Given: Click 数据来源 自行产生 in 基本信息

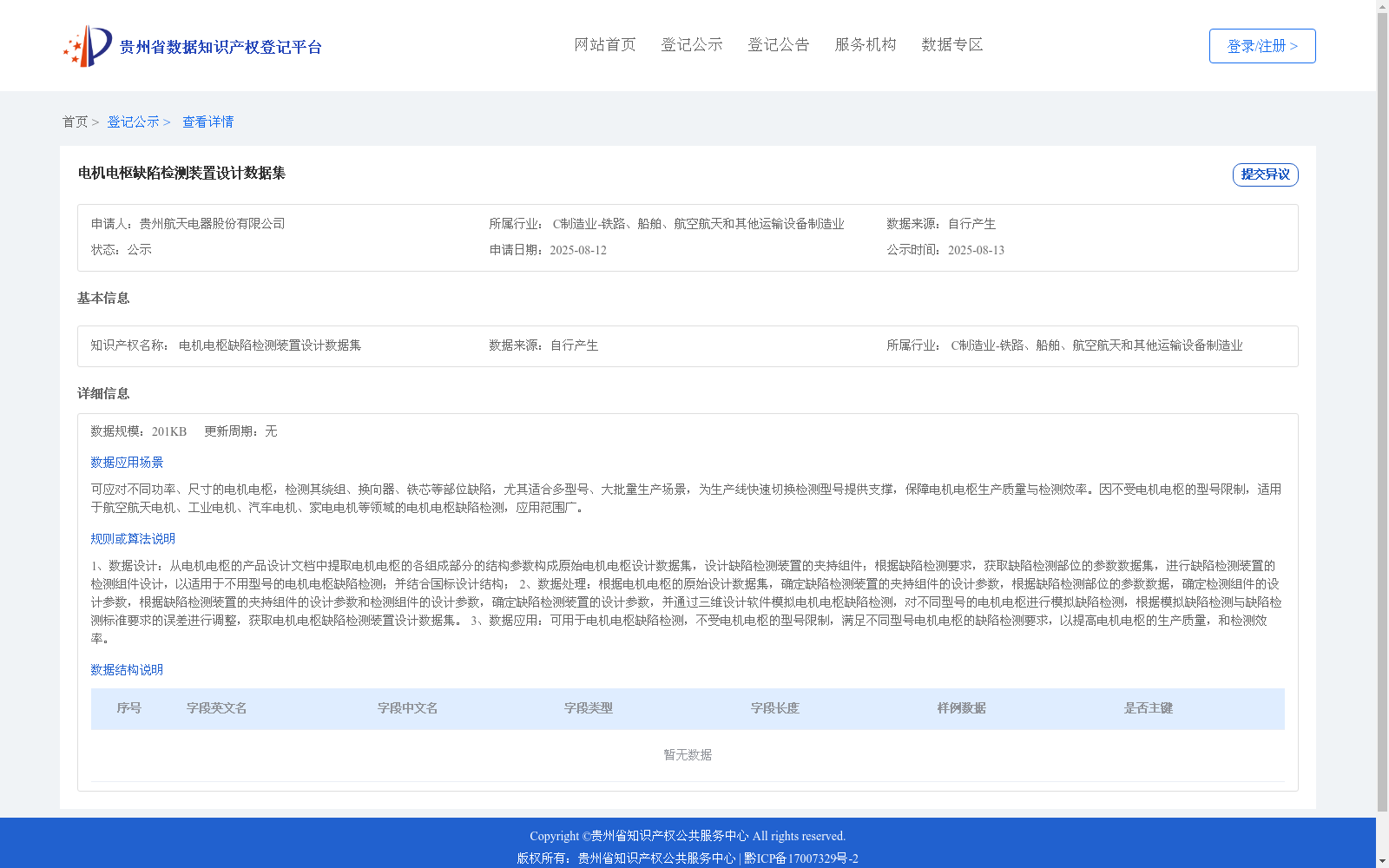Looking at the screenshot, I should [x=543, y=345].
